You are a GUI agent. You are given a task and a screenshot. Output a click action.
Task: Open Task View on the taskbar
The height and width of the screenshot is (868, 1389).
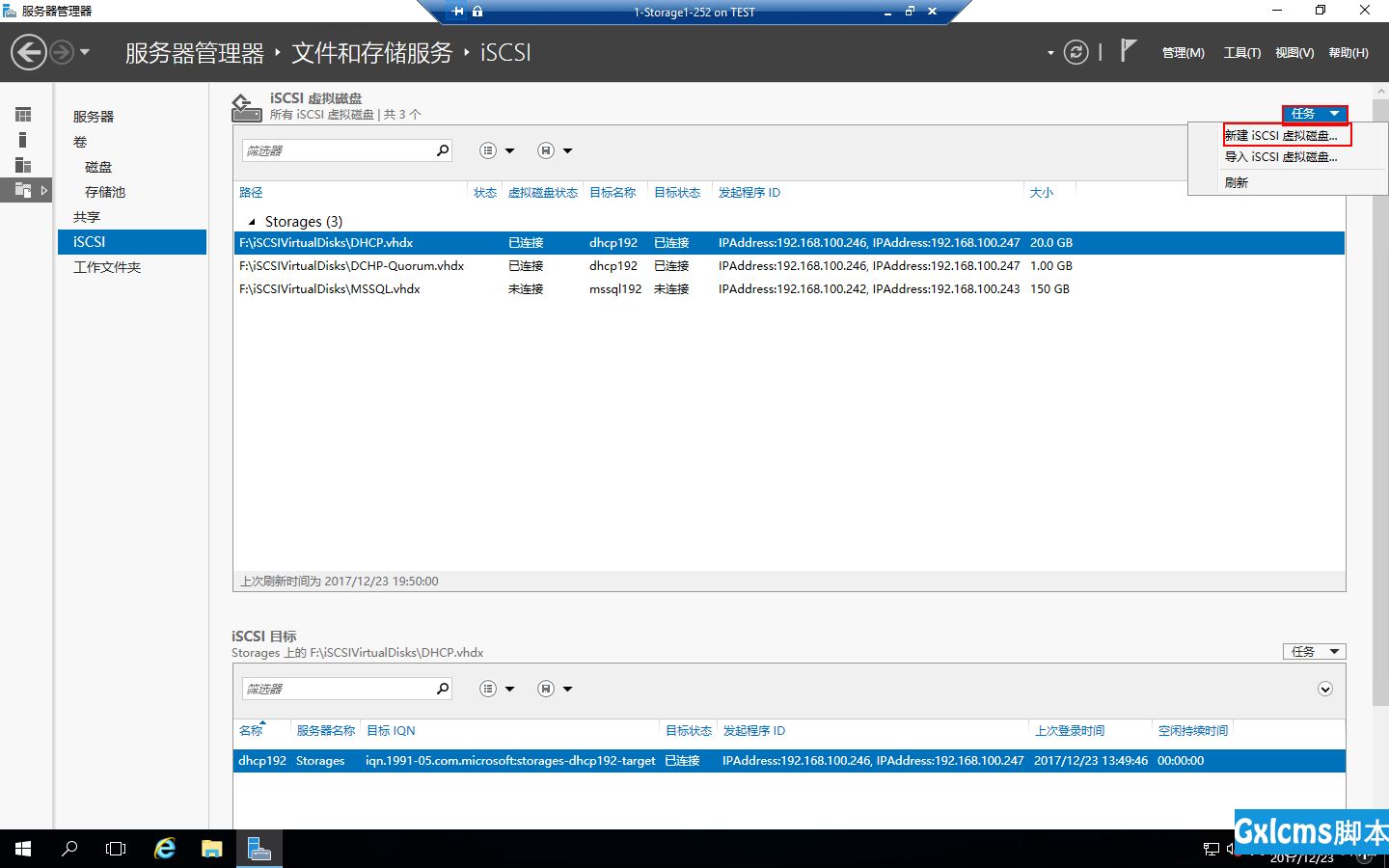pyautogui.click(x=116, y=849)
